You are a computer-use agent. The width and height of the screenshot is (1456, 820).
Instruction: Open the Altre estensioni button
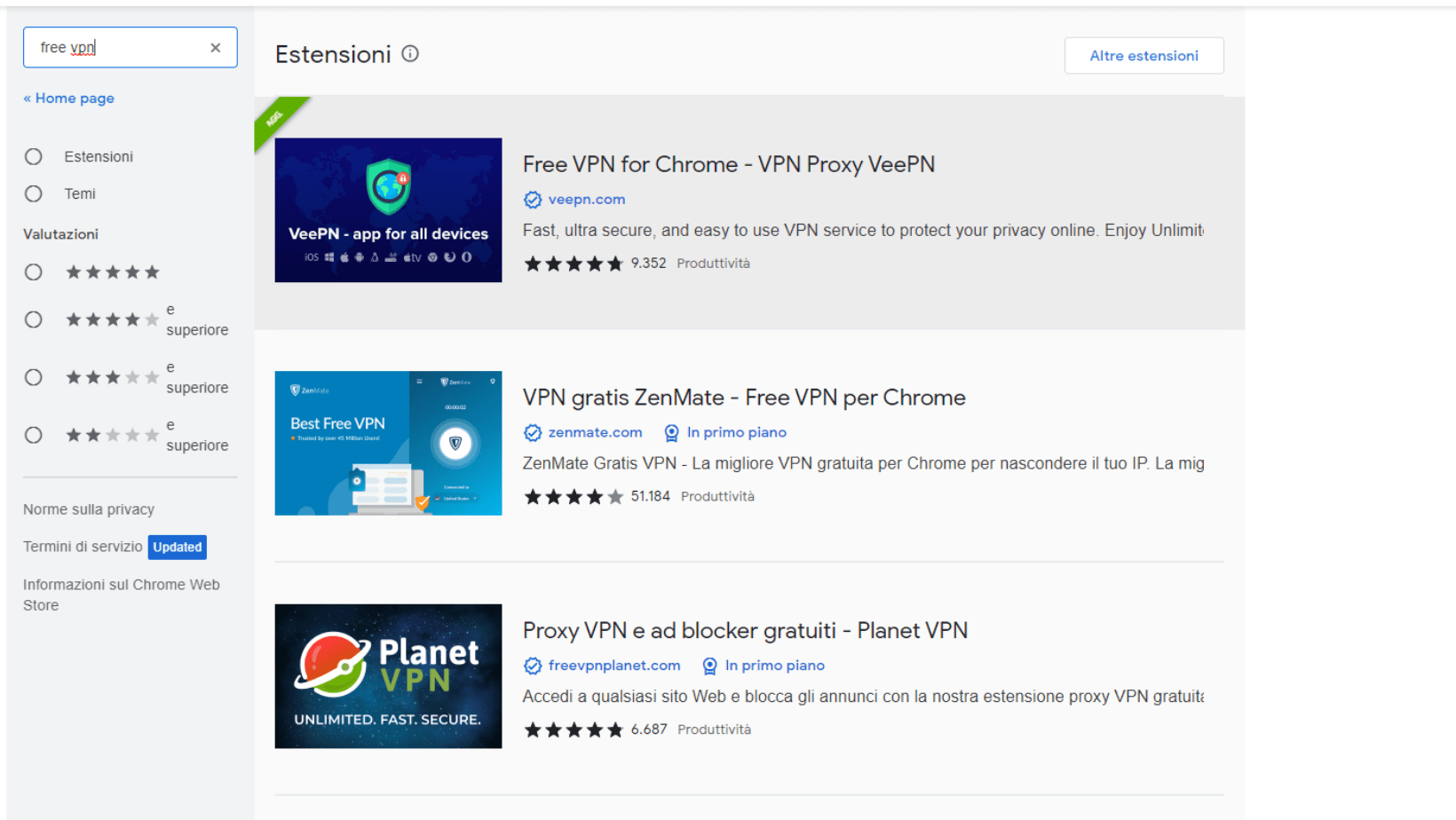[1143, 56]
